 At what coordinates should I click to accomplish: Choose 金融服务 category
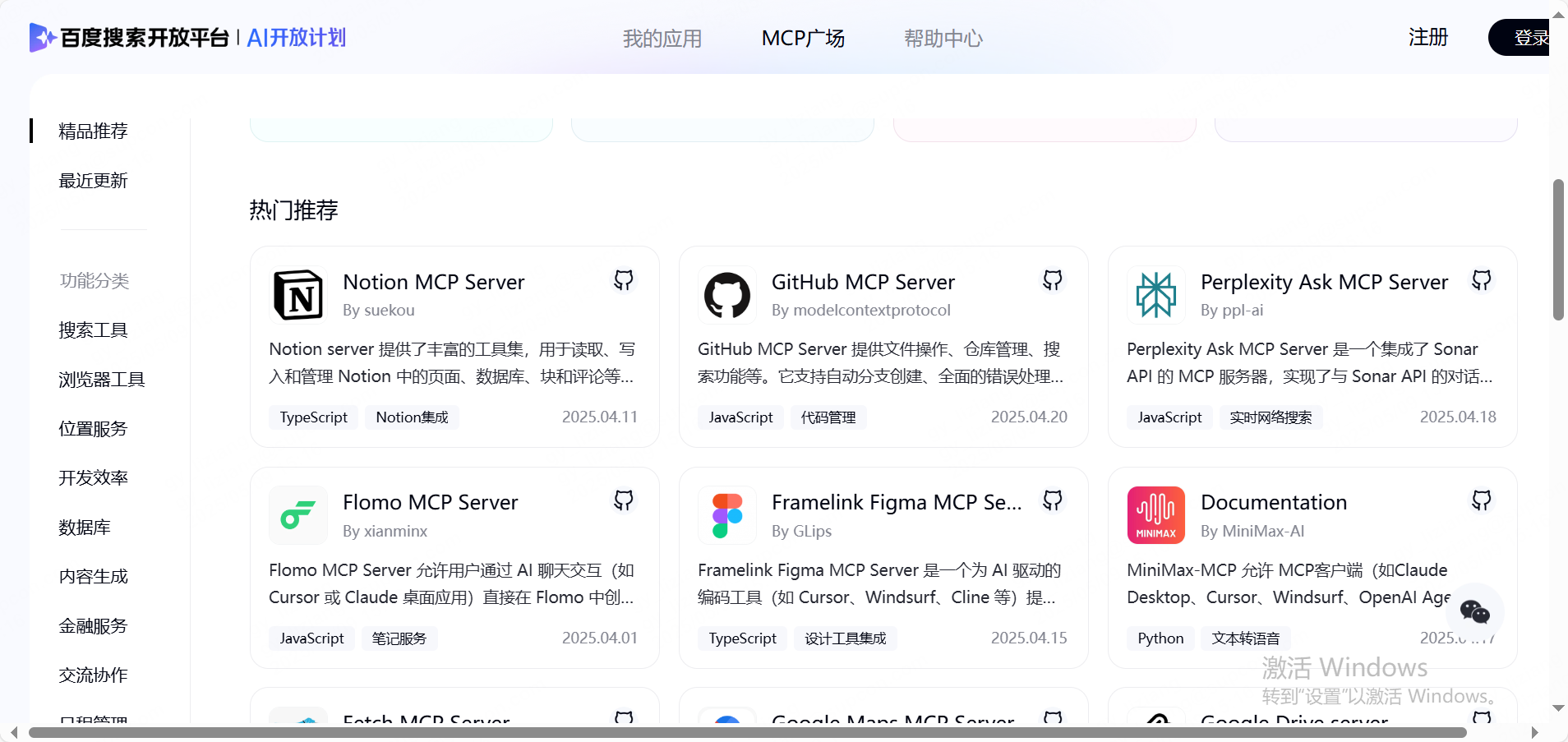click(x=93, y=626)
